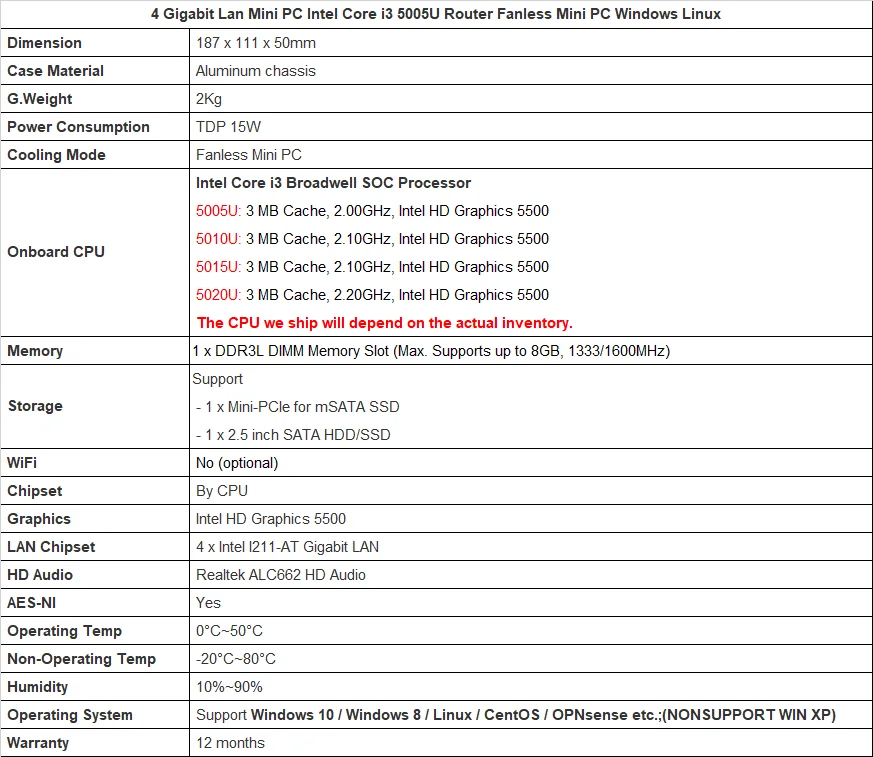Click the TDP 15W power value
Image resolution: width=873 pixels, height=757 pixels.
pos(228,127)
